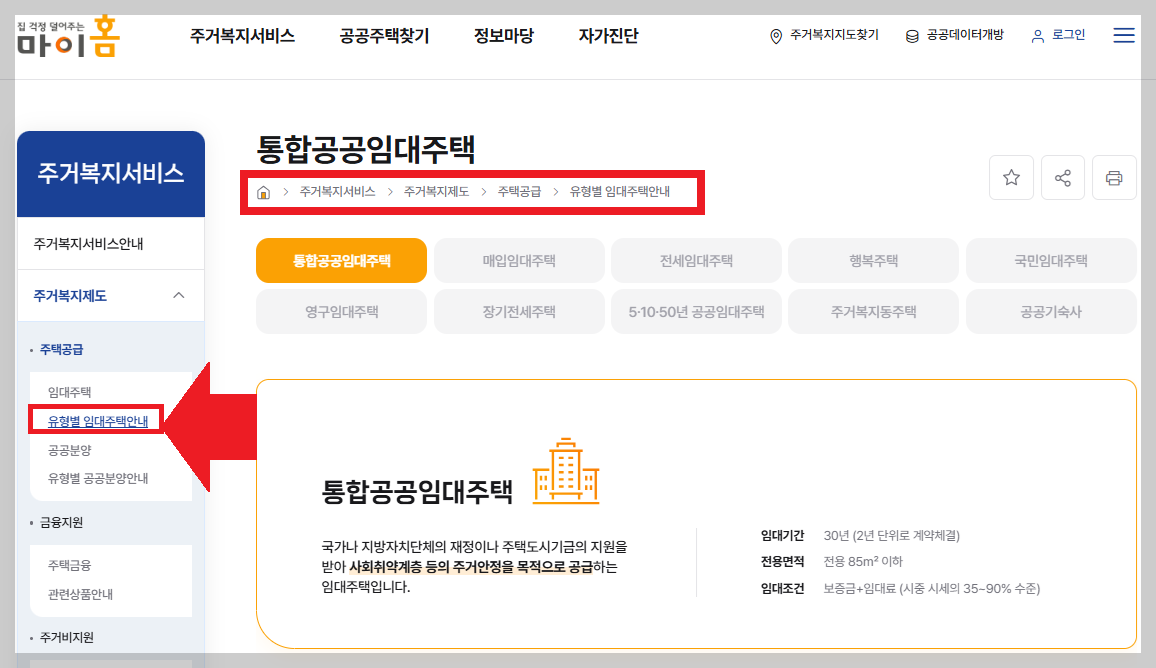Click the 주거복지지도찾기 map pin icon
The height and width of the screenshot is (668, 1156).
[773, 34]
